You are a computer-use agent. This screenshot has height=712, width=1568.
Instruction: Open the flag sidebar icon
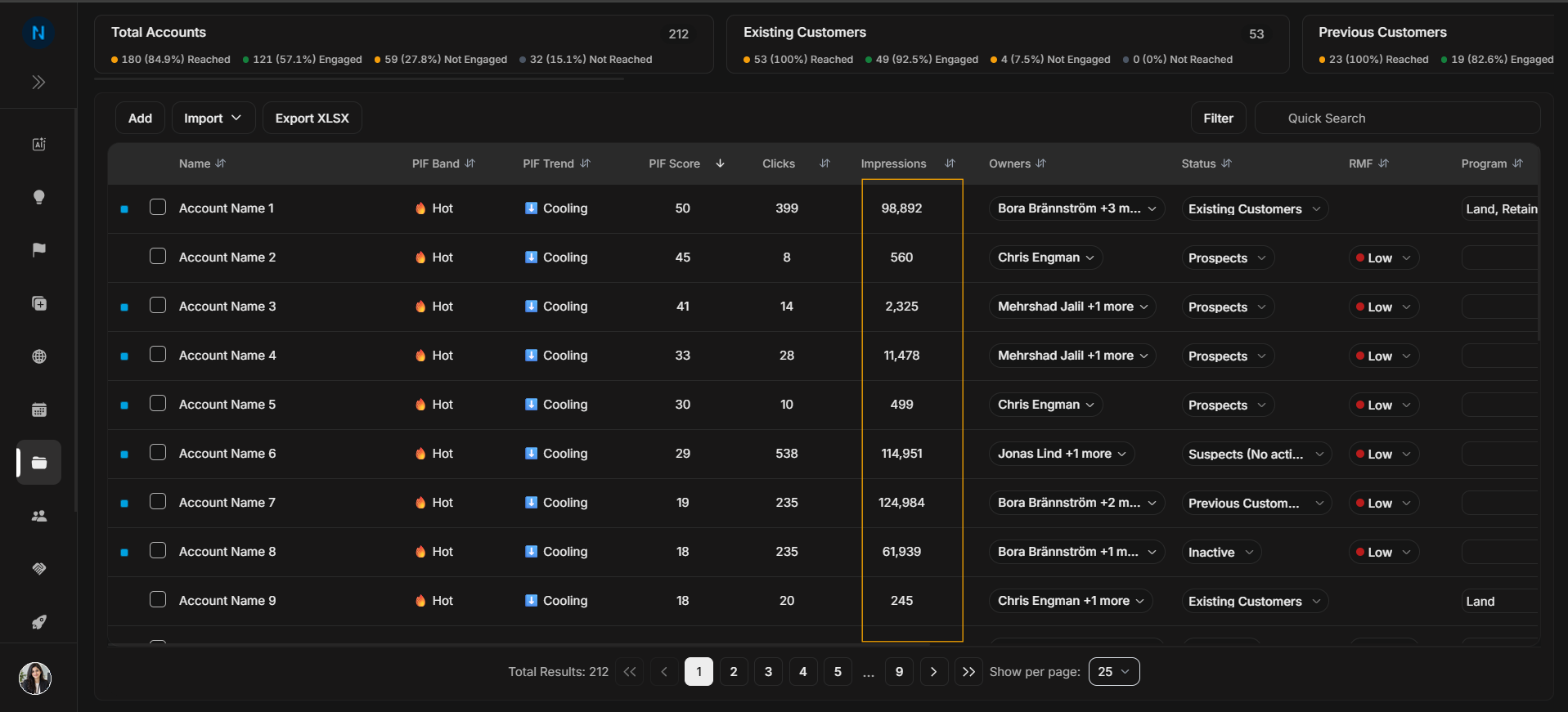[x=38, y=250]
